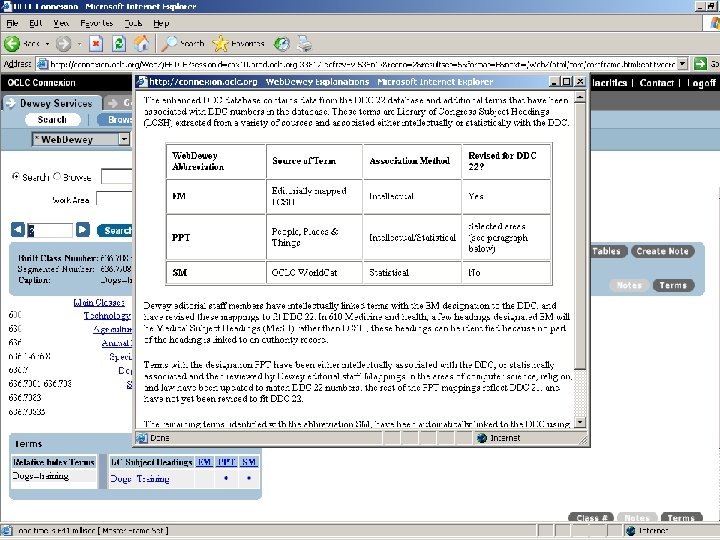The image size is (720, 540).
Task: Click the Logoff link in header
Action: [701, 83]
